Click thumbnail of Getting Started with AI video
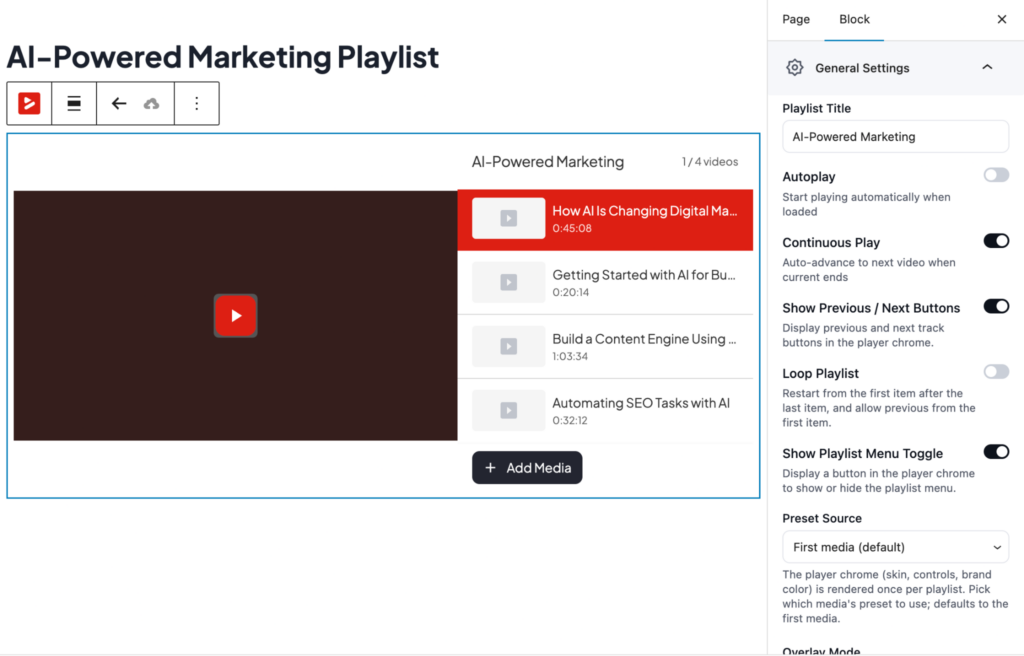Viewport: 1024px width, 656px height. pos(508,282)
